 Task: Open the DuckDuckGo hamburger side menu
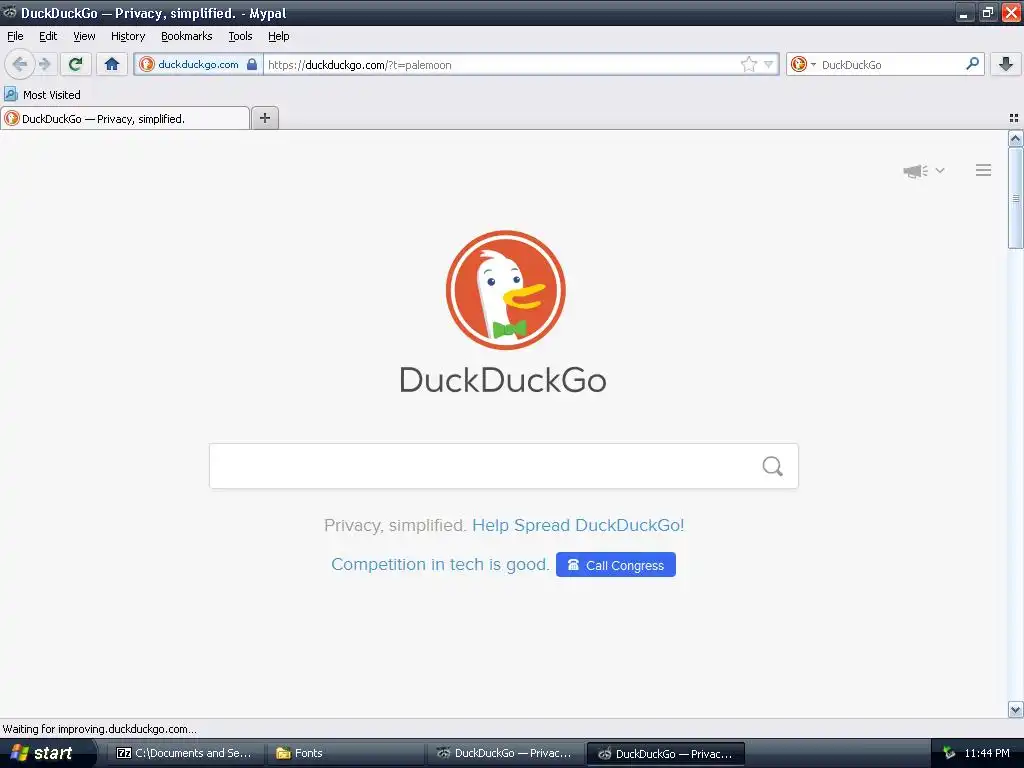[x=984, y=170]
